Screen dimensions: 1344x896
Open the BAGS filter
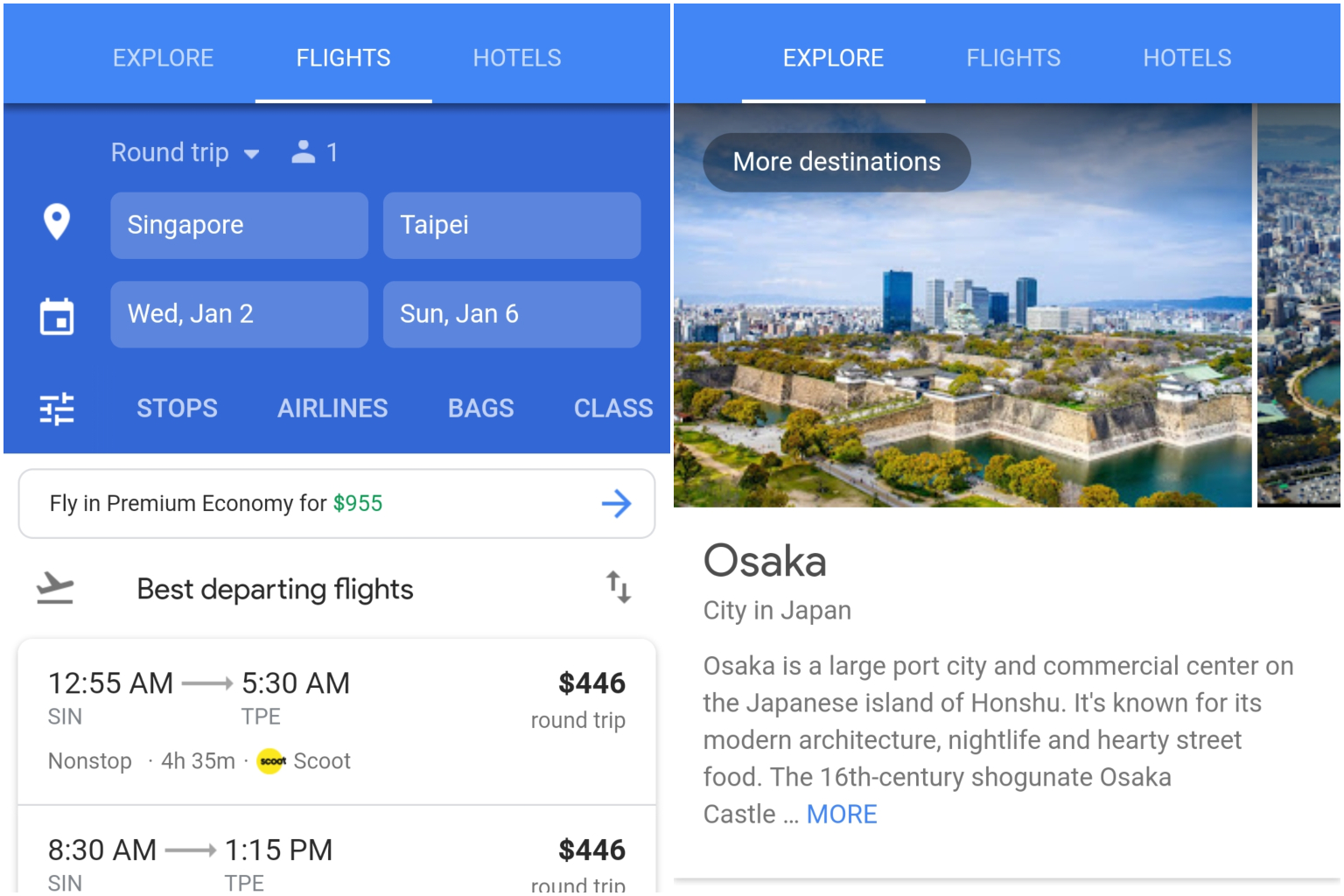pyautogui.click(x=480, y=409)
